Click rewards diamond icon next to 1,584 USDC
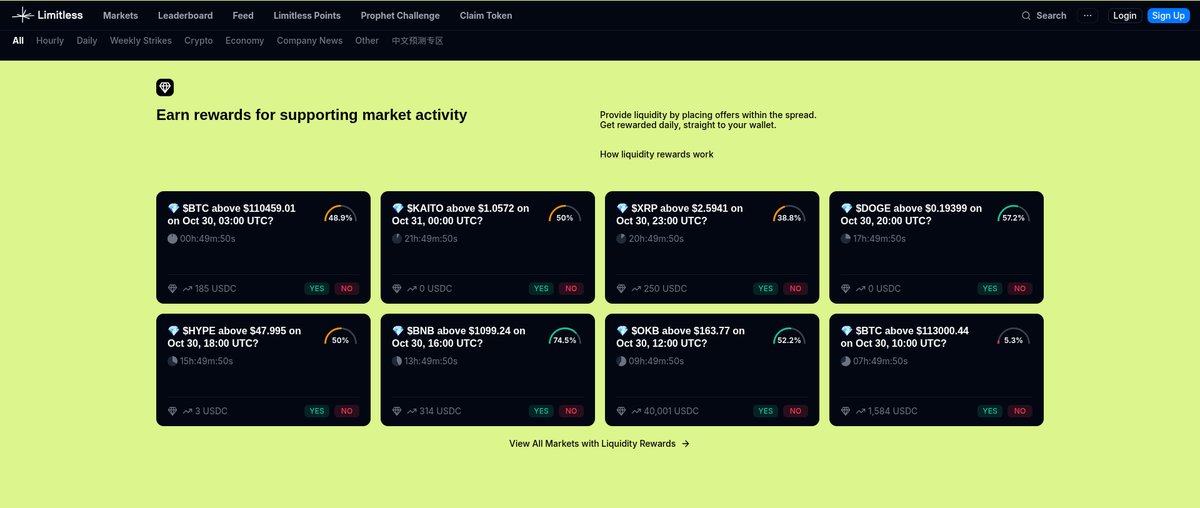The image size is (1200, 508). 846,411
